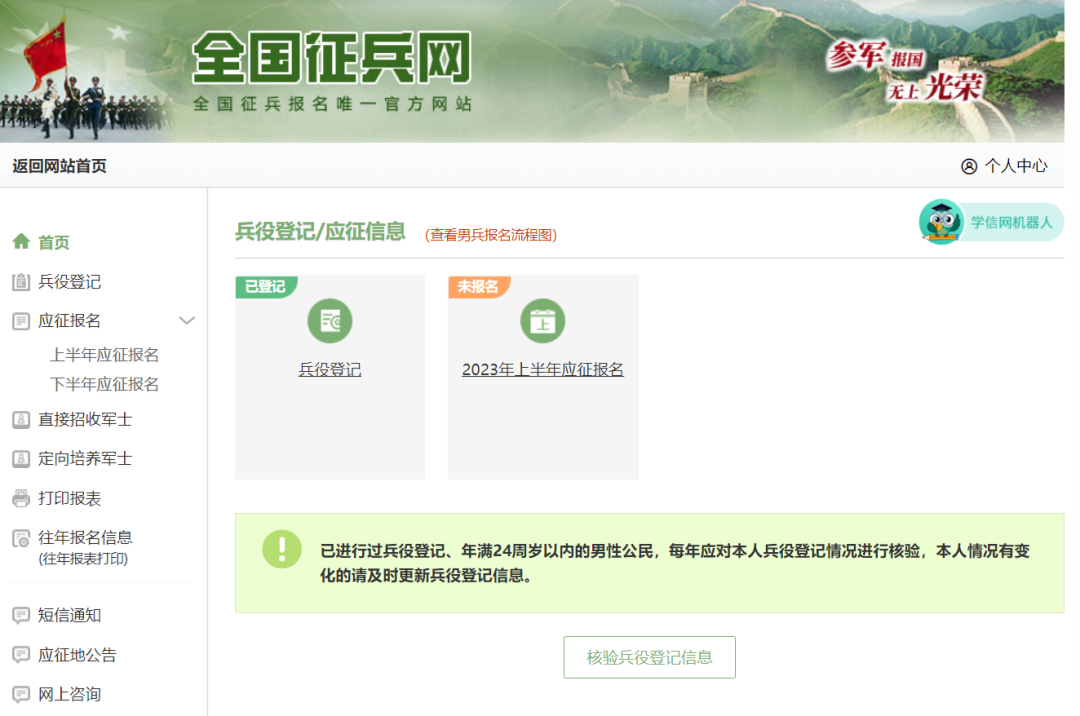Open 定向培养军士 from the sidebar icon
This screenshot has width=1080, height=716.
tap(21, 458)
